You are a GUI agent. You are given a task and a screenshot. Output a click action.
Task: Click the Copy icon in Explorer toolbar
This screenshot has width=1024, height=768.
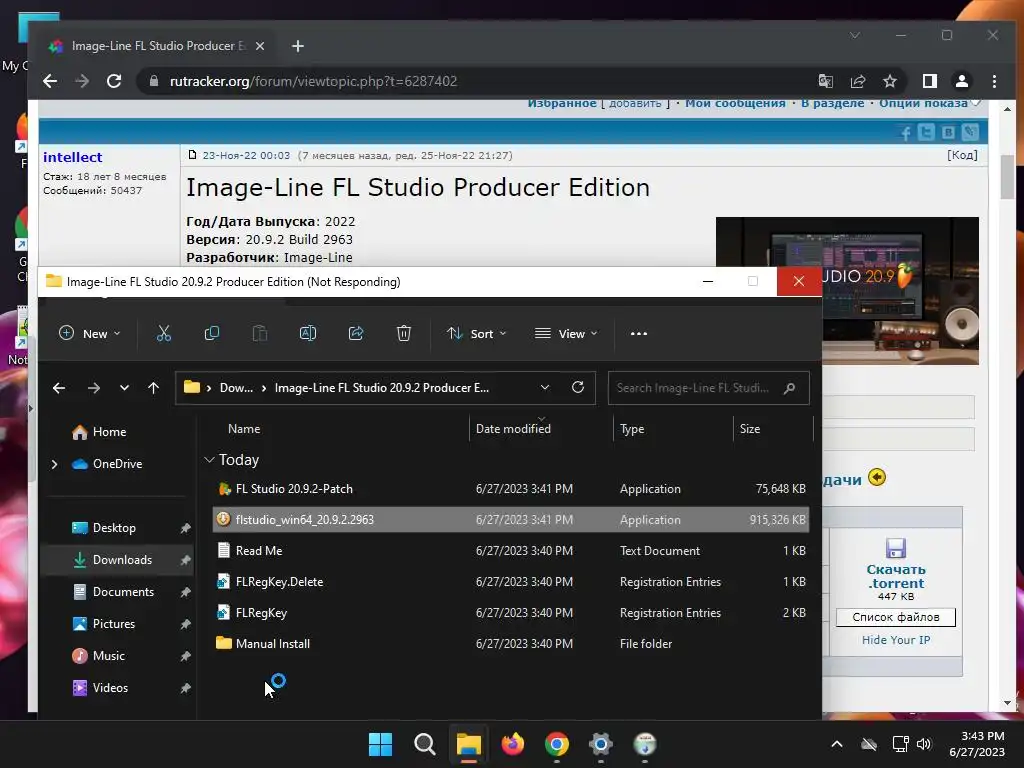pyautogui.click(x=212, y=334)
